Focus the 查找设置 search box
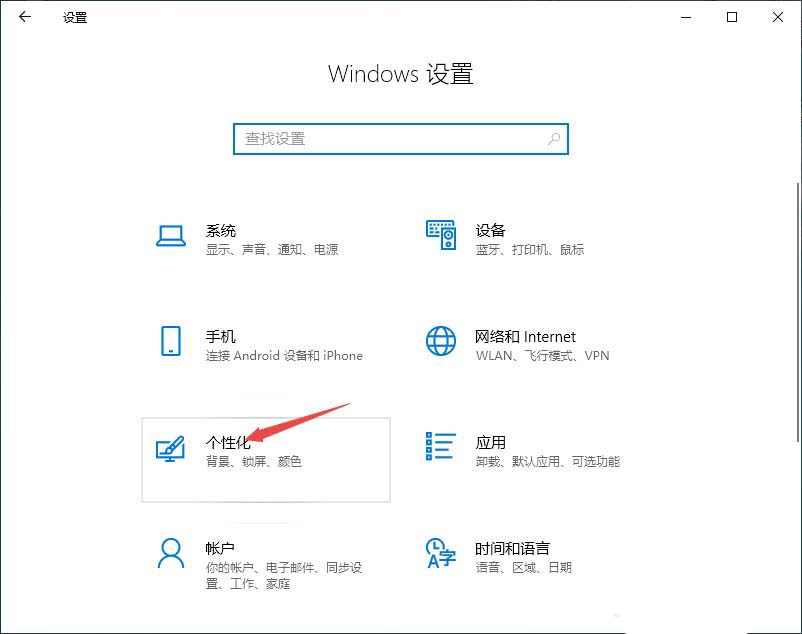This screenshot has height=634, width=802. tap(401, 139)
